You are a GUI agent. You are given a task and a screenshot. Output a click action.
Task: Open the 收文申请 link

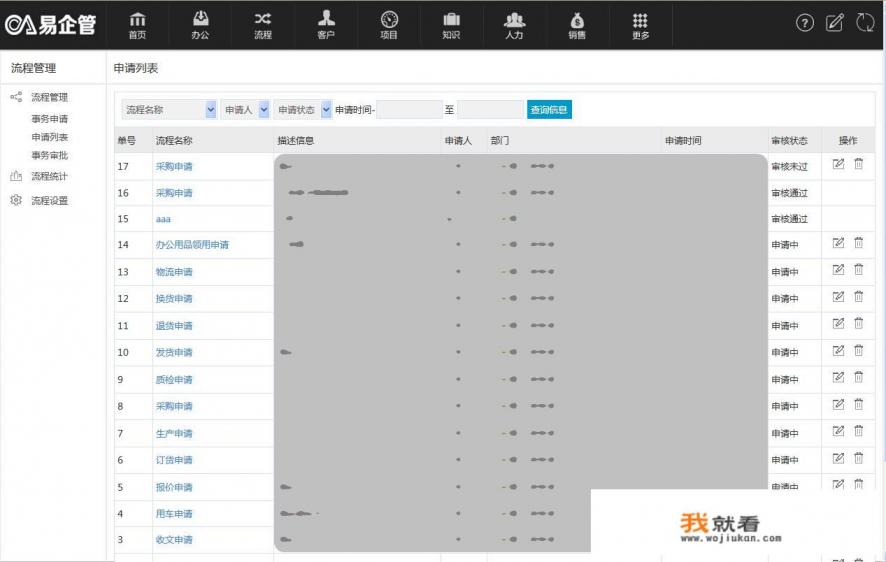tap(174, 539)
